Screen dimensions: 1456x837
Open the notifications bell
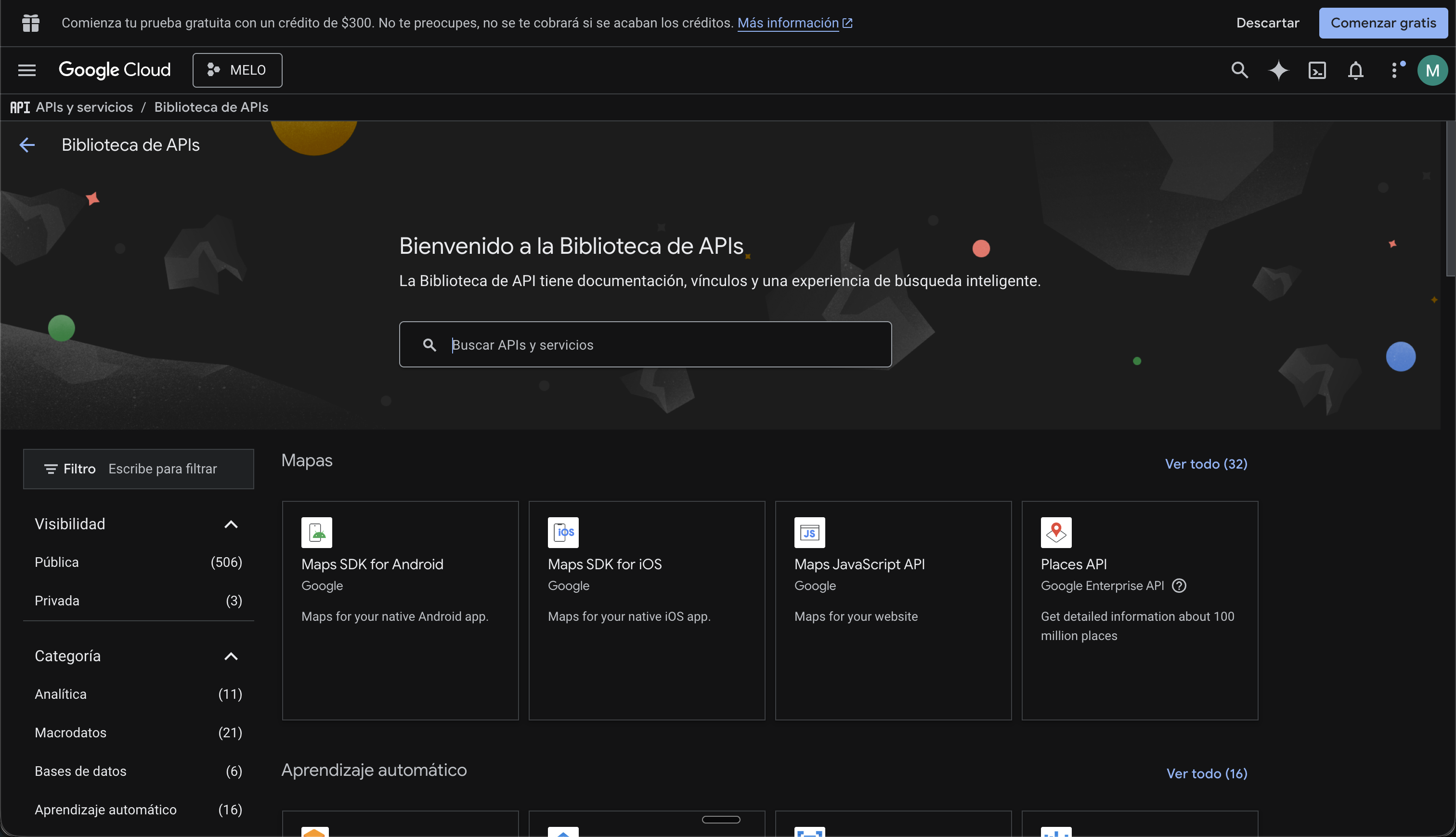click(x=1355, y=69)
